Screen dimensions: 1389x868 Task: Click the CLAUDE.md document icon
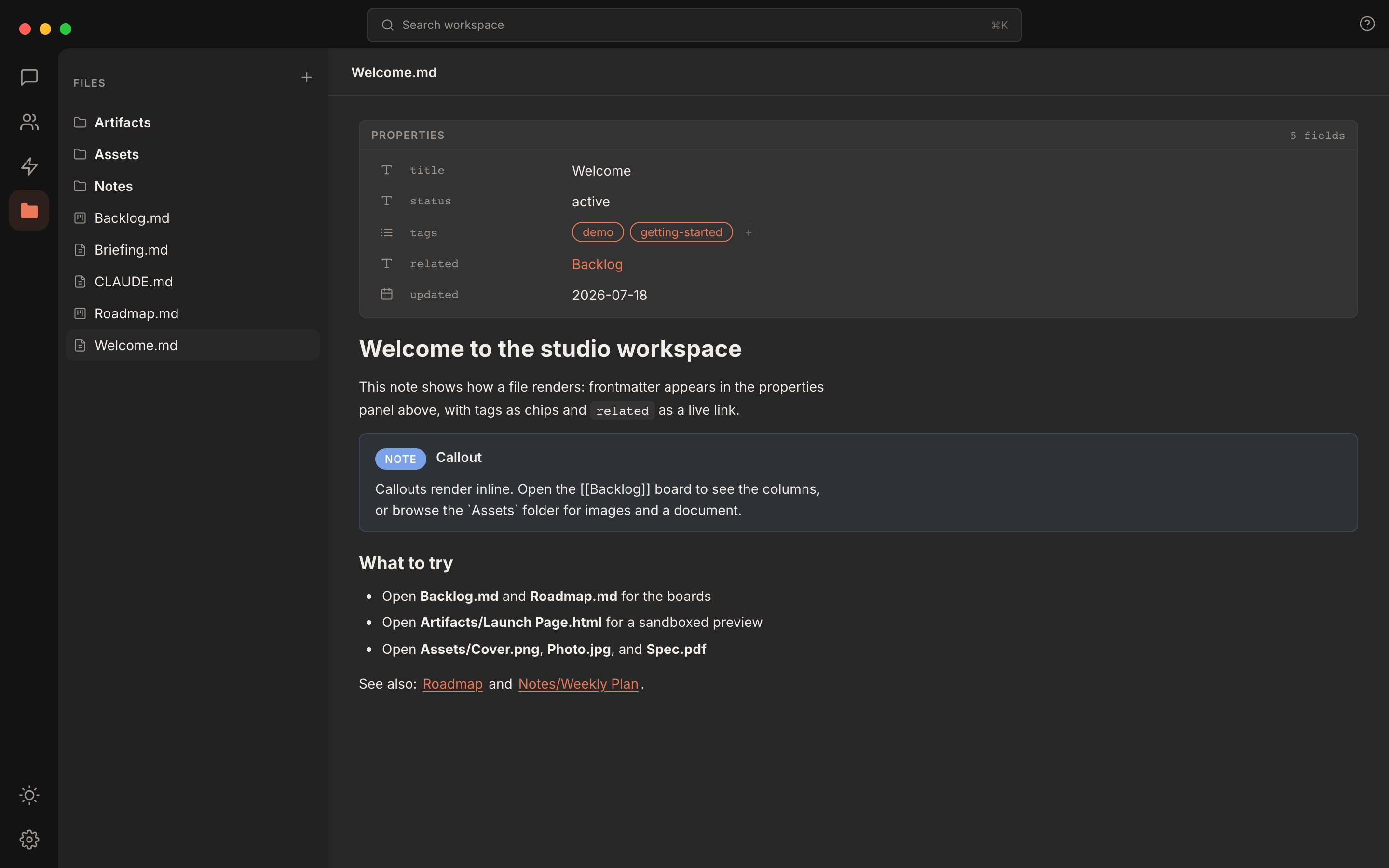point(81,282)
